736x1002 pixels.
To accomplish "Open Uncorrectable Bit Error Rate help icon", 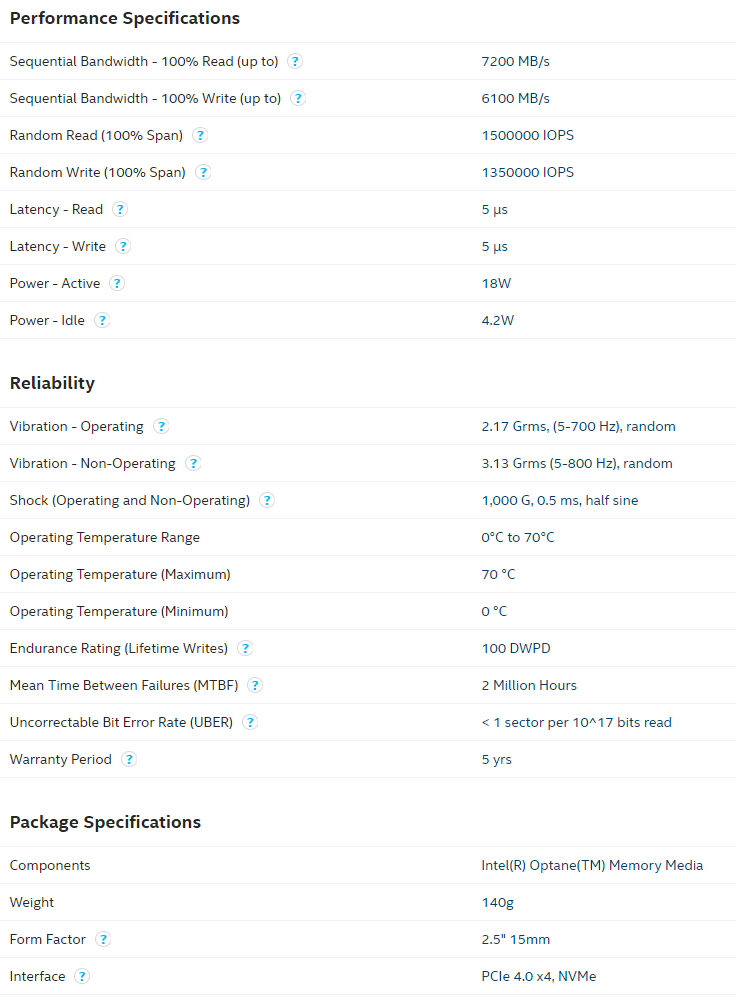I will [x=250, y=722].
